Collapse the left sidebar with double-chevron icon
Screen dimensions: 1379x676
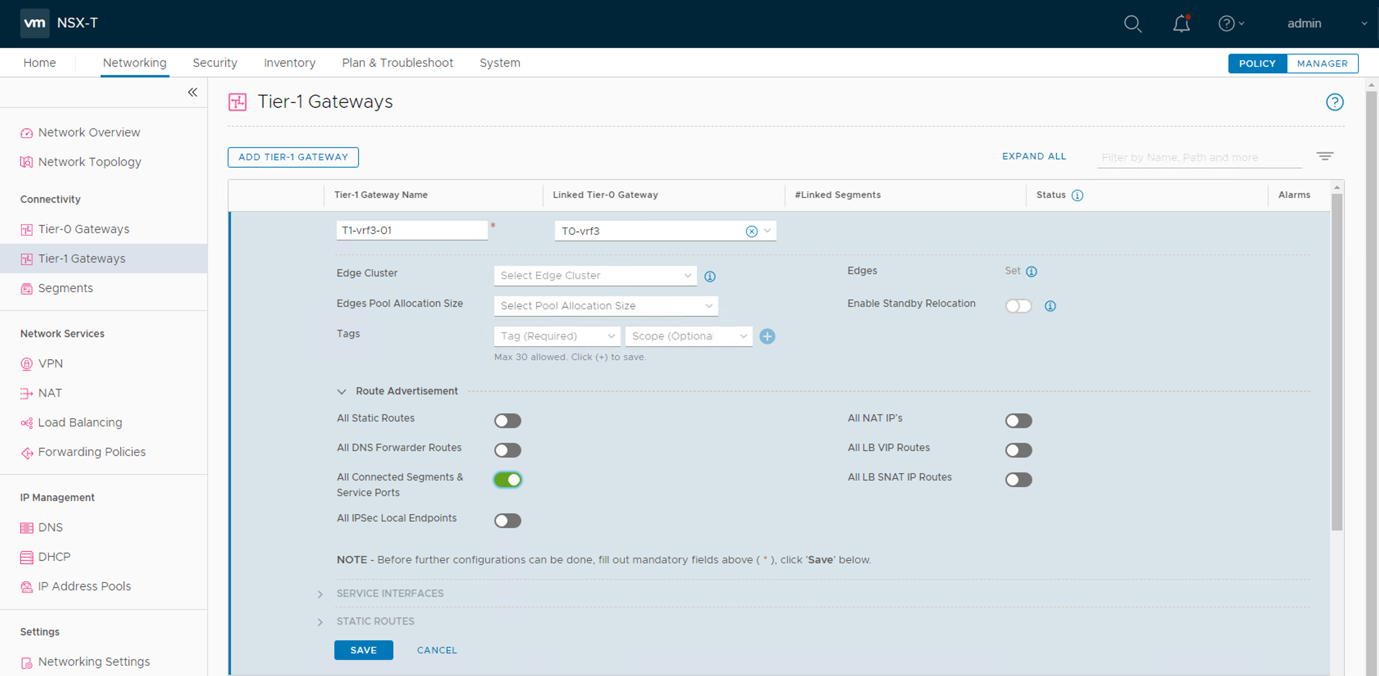(192, 93)
